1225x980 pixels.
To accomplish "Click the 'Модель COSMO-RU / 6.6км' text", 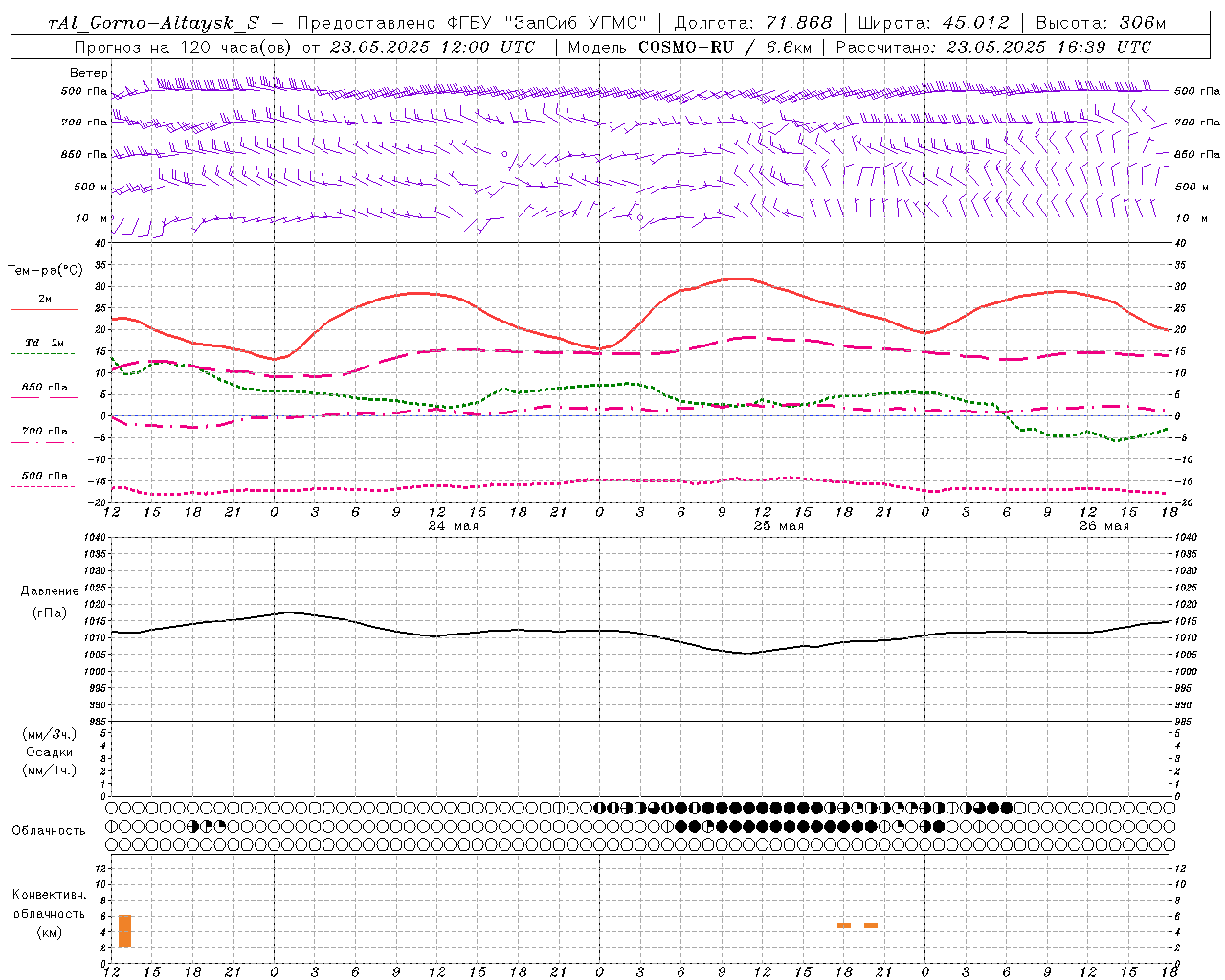I will click(x=690, y=47).
